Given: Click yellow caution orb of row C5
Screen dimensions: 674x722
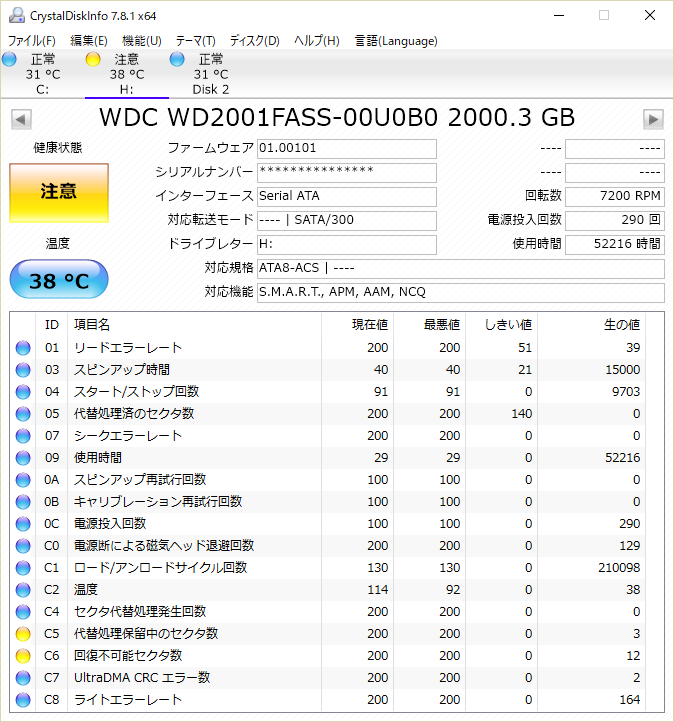Looking at the screenshot, I should pos(23,634).
